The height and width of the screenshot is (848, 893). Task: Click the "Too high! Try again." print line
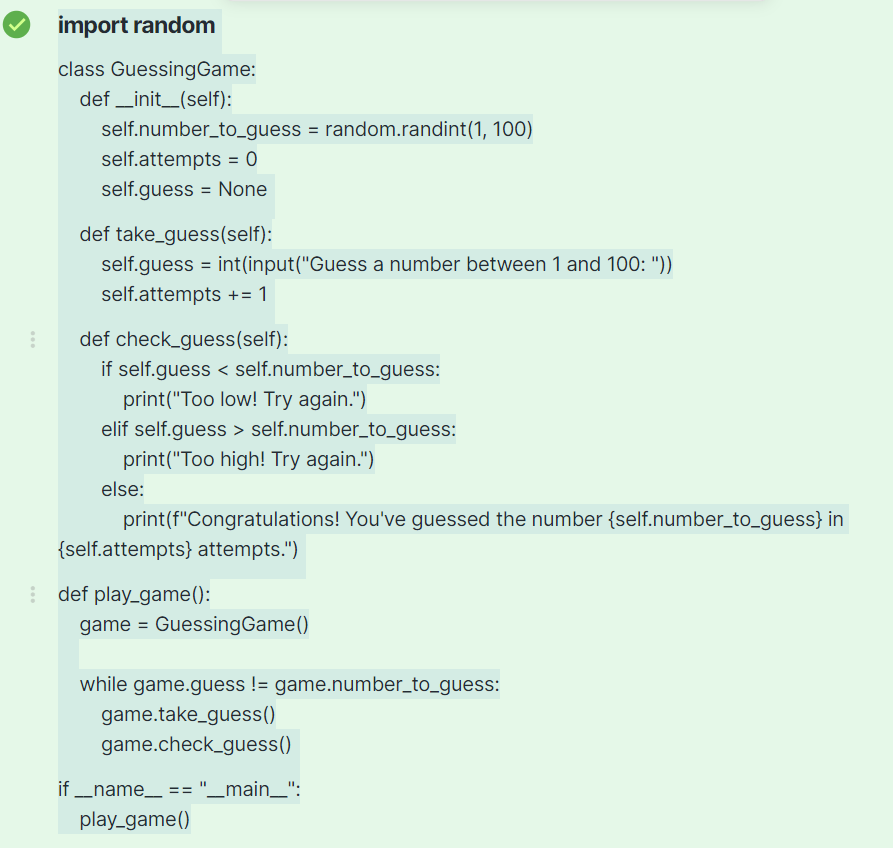[x=248, y=460]
